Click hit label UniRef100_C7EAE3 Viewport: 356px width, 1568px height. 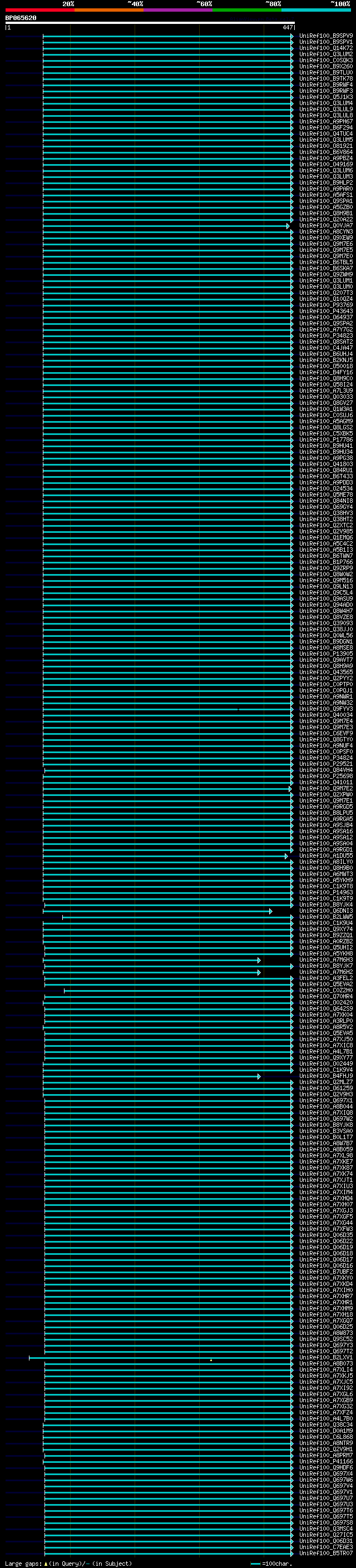[326, 1547]
